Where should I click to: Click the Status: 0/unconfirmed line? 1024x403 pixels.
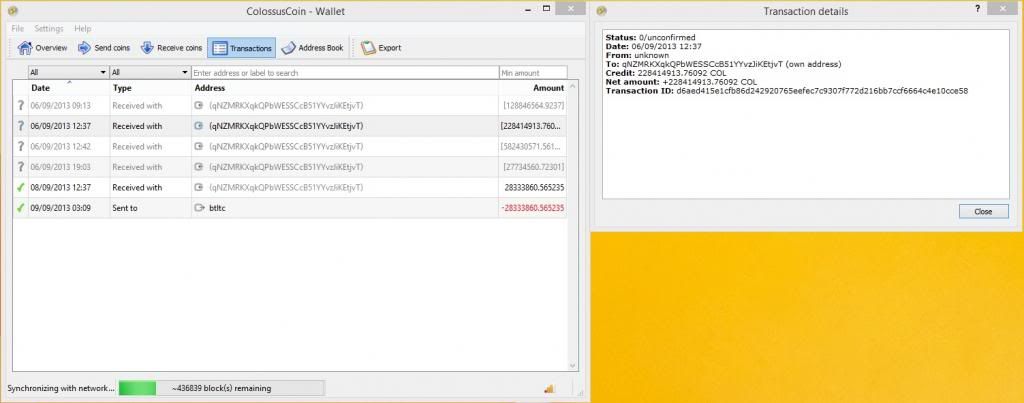tap(650, 38)
